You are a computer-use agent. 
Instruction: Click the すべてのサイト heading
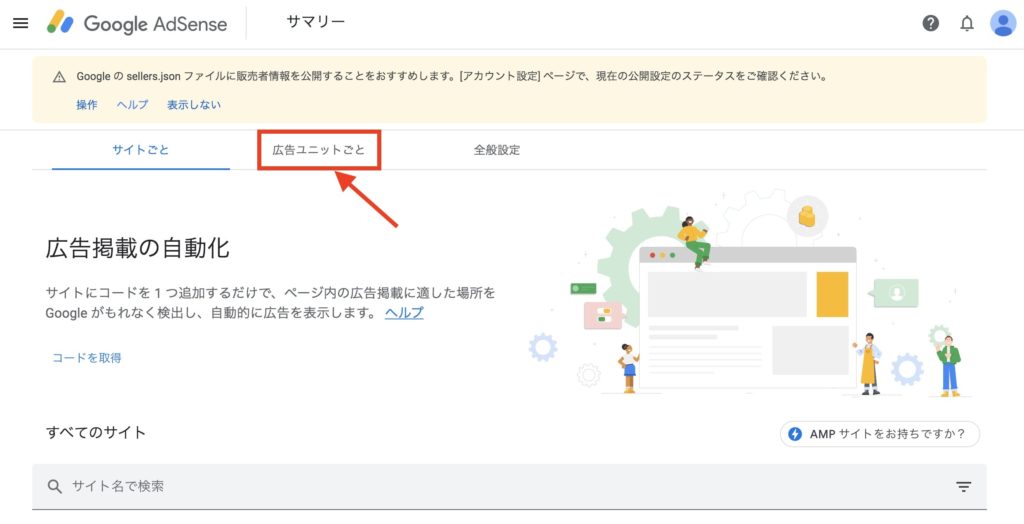pos(96,433)
